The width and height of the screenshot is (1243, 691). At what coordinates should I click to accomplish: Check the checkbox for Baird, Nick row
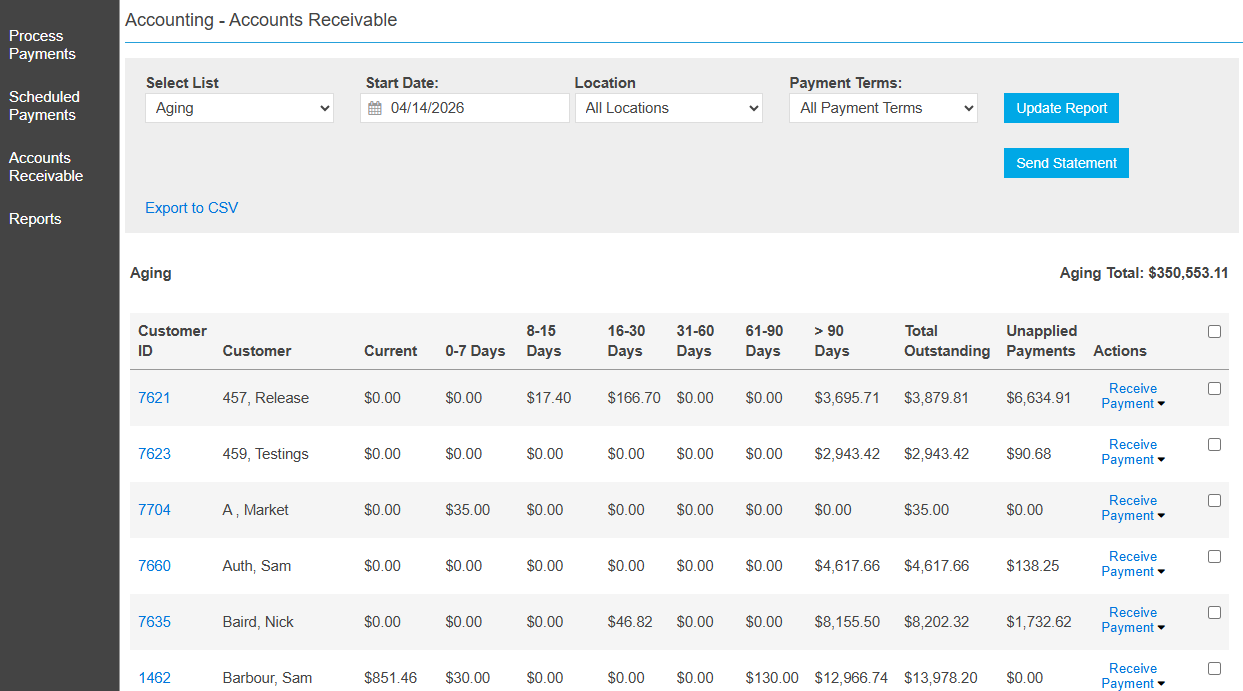click(x=1214, y=611)
